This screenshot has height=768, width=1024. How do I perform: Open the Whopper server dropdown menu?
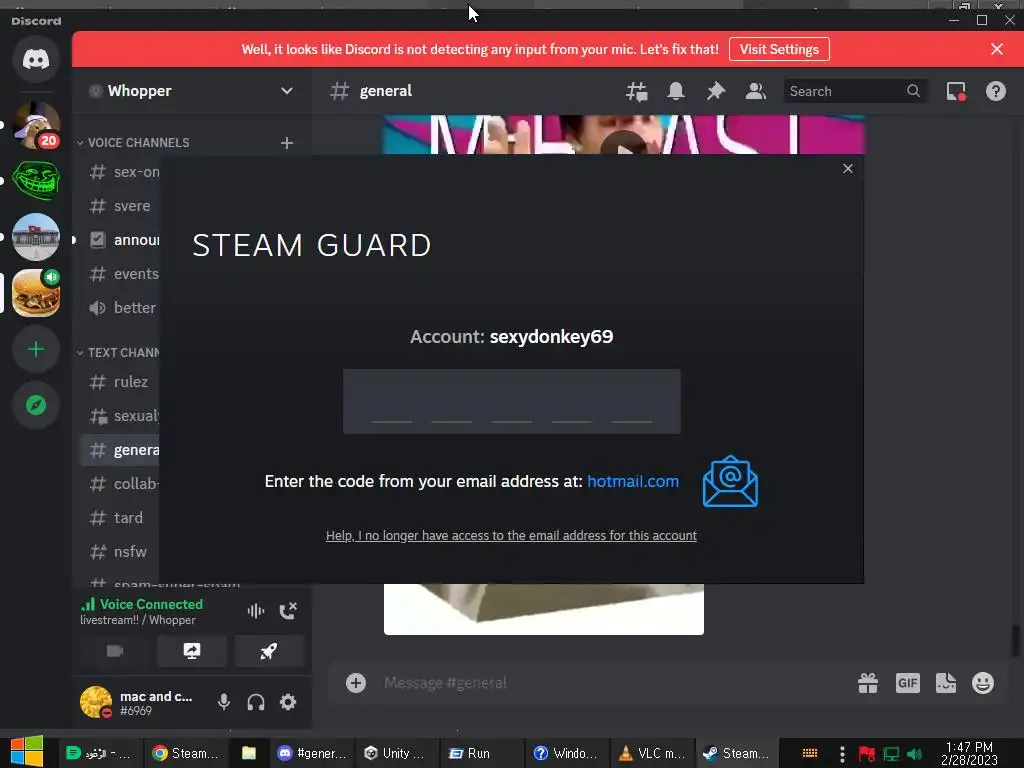pos(287,91)
